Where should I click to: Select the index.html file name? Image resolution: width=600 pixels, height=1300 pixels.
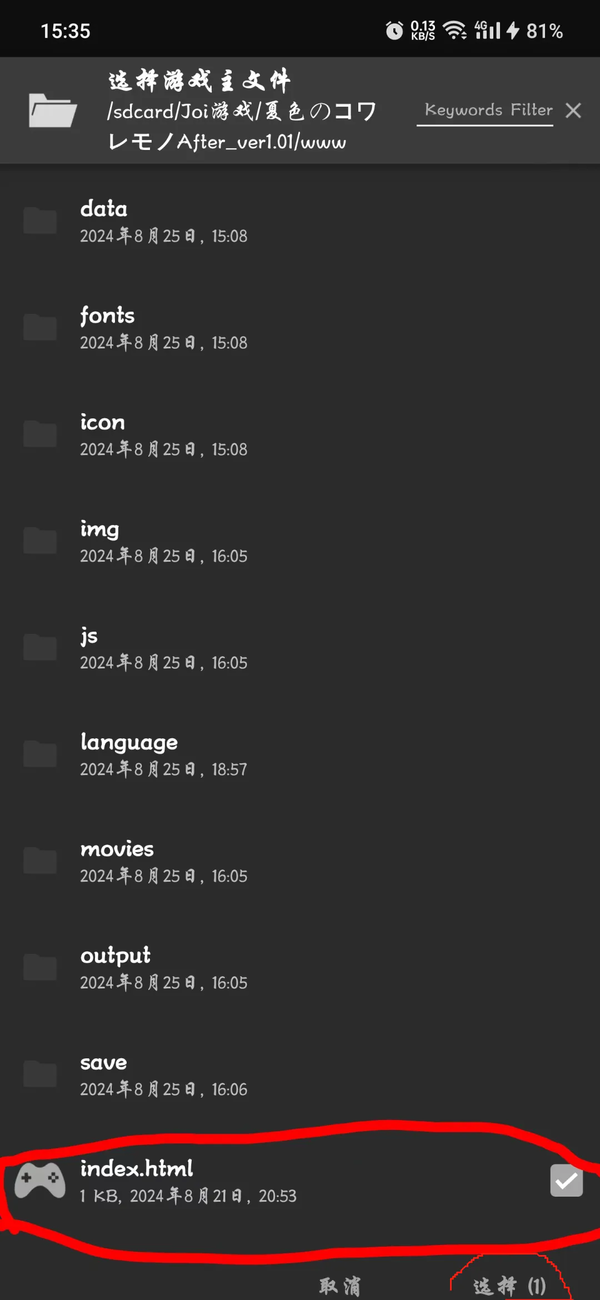[137, 1169]
